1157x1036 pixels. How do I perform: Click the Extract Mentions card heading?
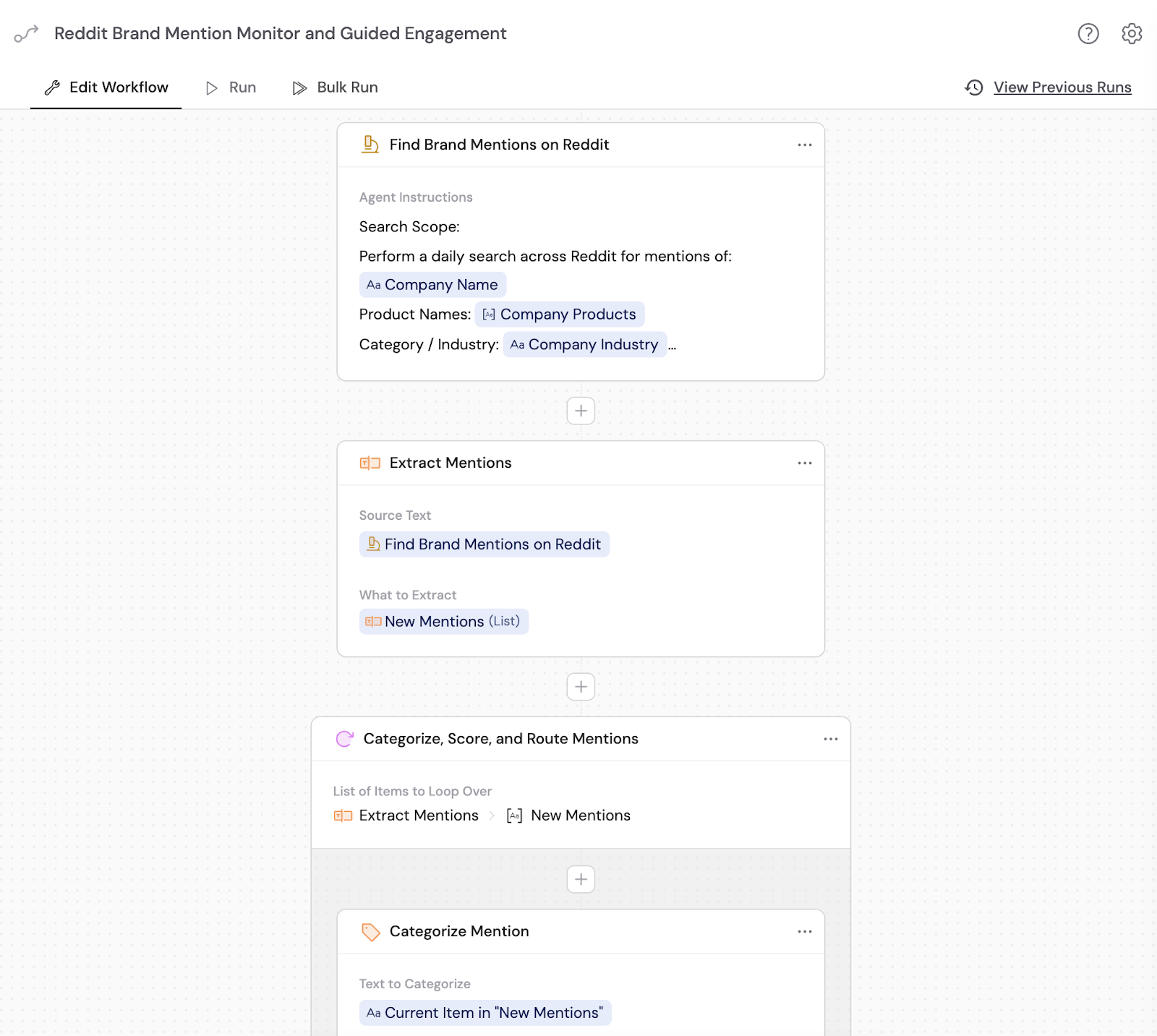(x=451, y=463)
